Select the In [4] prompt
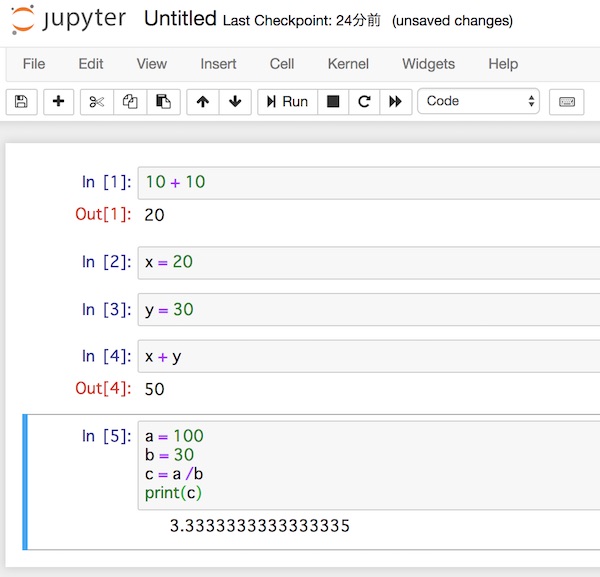Image resolution: width=600 pixels, height=577 pixels. tap(106, 356)
